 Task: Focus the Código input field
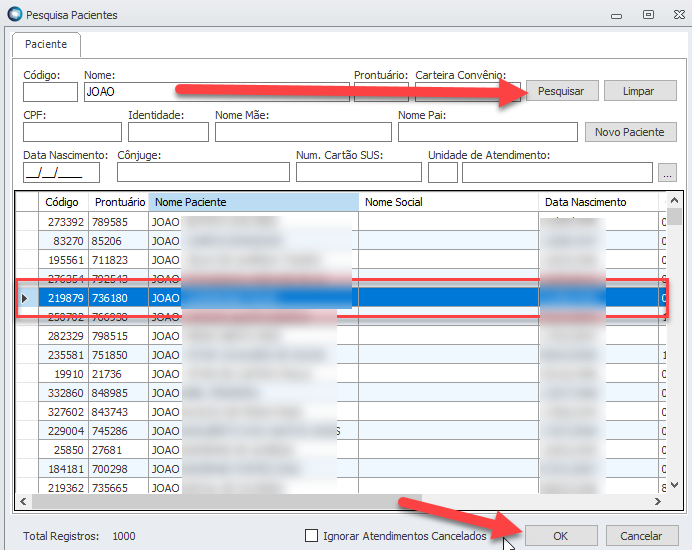50,92
